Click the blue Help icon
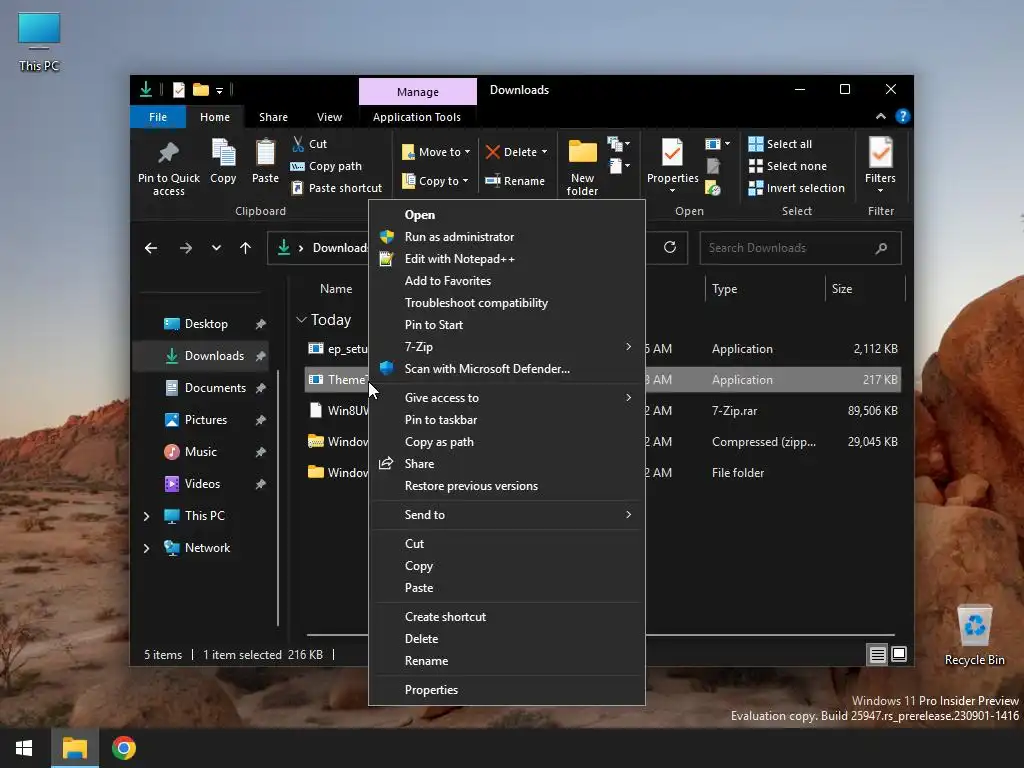The image size is (1024, 768). 903,116
